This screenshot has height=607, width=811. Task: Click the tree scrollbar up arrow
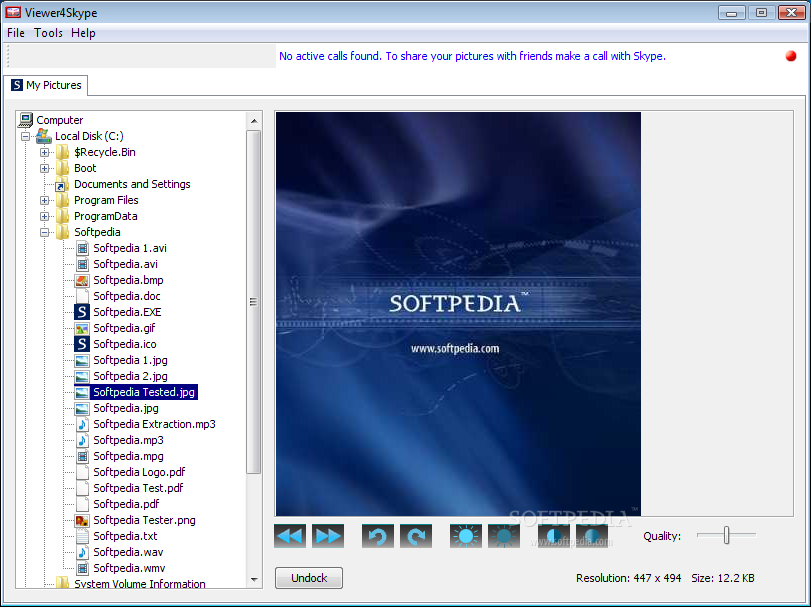[x=254, y=121]
